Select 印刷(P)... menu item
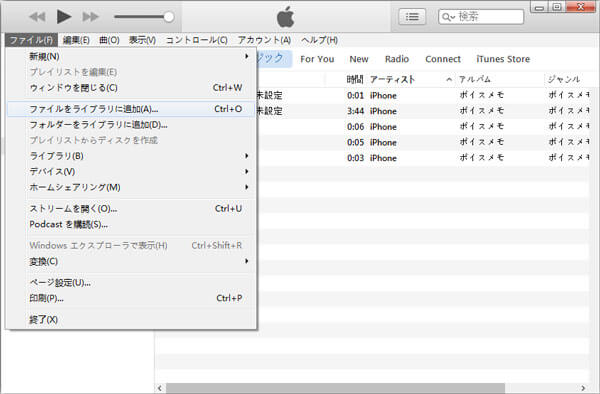The image size is (600, 394). pos(131,298)
